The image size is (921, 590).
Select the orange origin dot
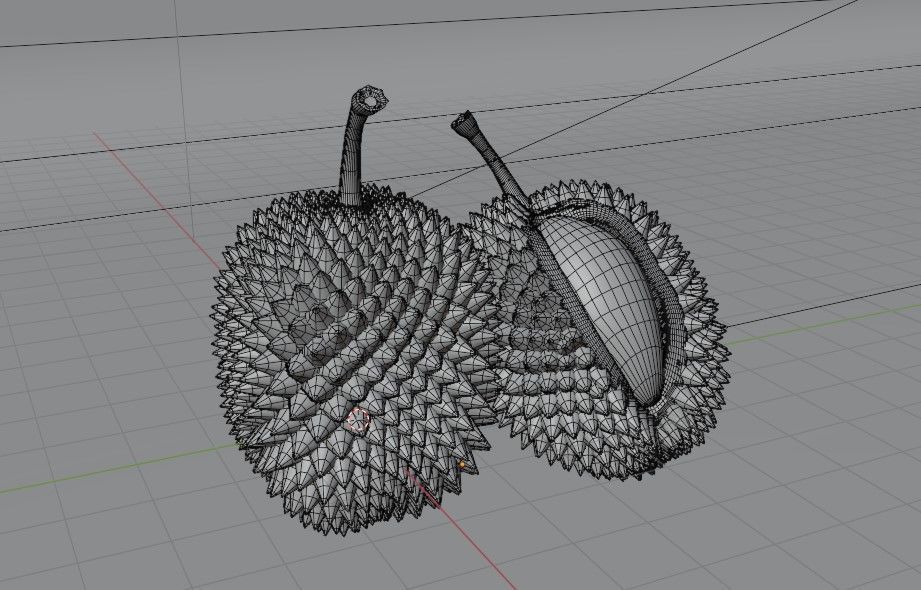point(462,465)
